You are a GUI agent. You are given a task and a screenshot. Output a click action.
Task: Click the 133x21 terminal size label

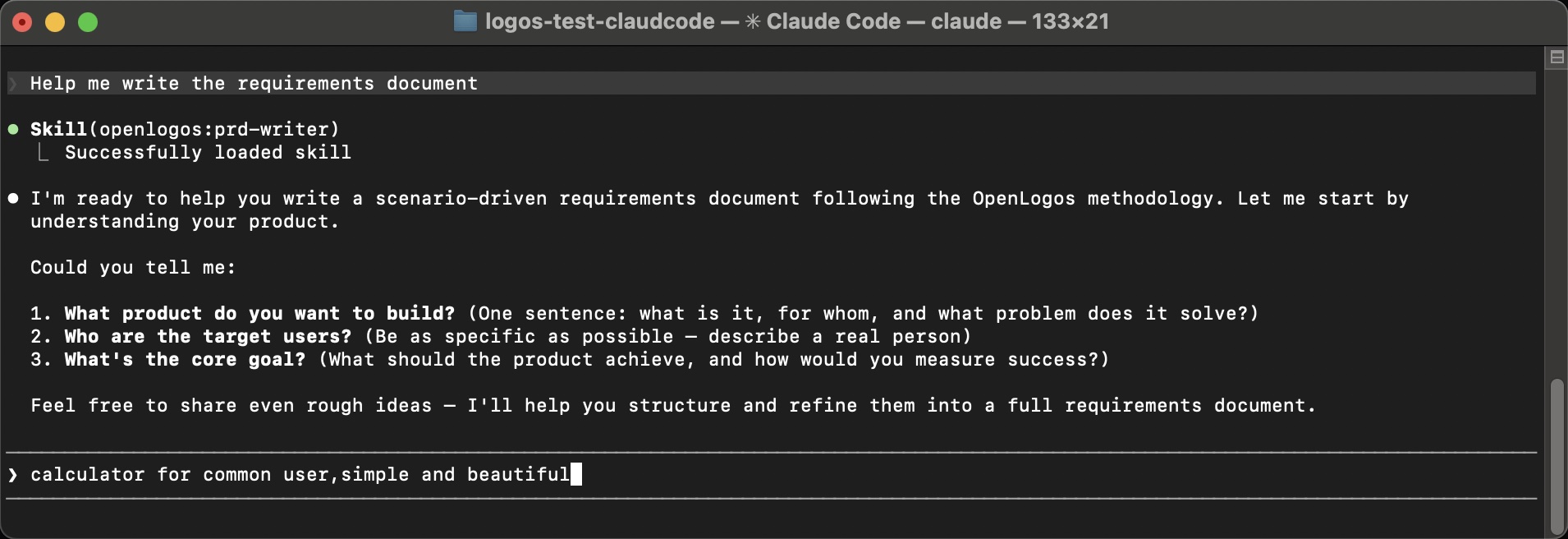tap(1069, 21)
